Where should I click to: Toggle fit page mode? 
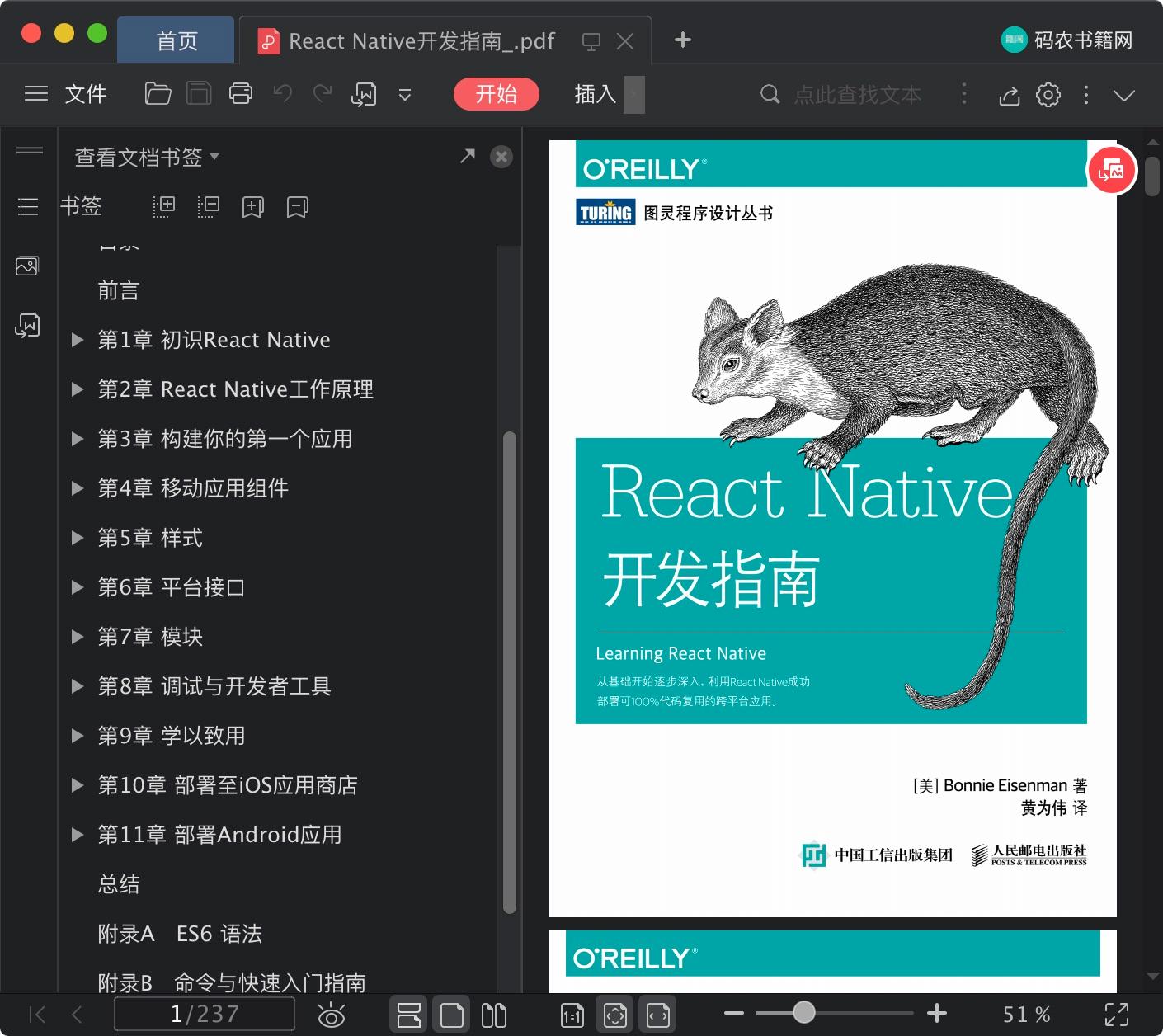[x=615, y=1015]
